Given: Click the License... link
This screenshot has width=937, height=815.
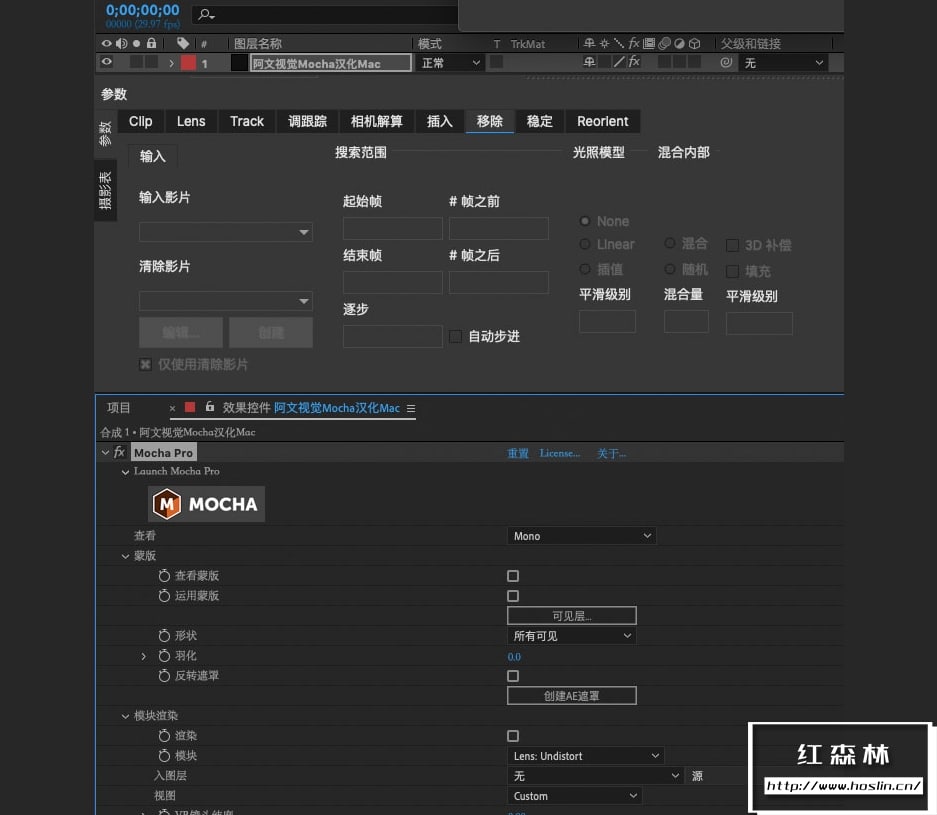Looking at the screenshot, I should pyautogui.click(x=559, y=454).
